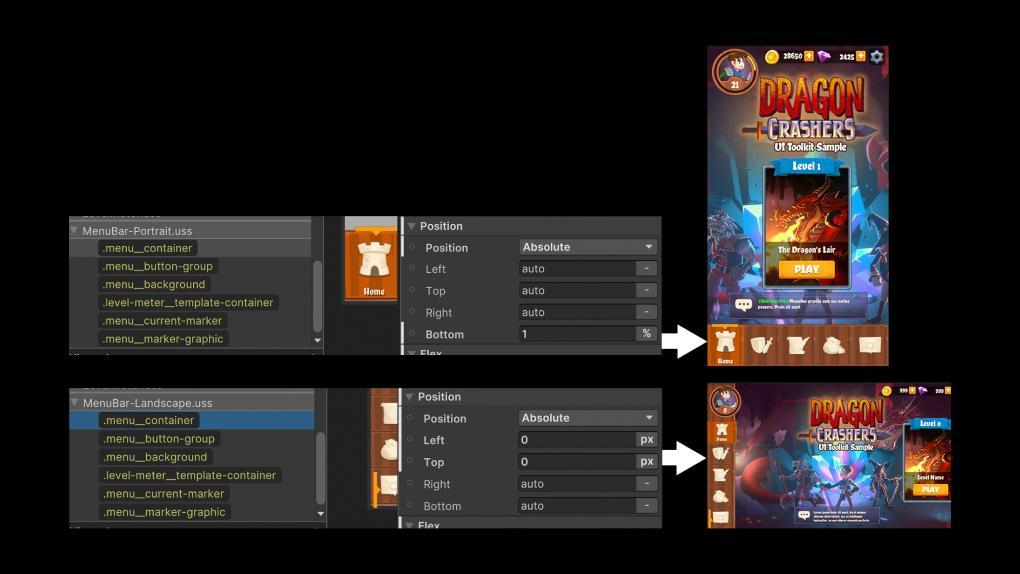Image resolution: width=1020 pixels, height=574 pixels.
Task: Click the landscape stylesheet list scrollbar
Action: click(320, 468)
